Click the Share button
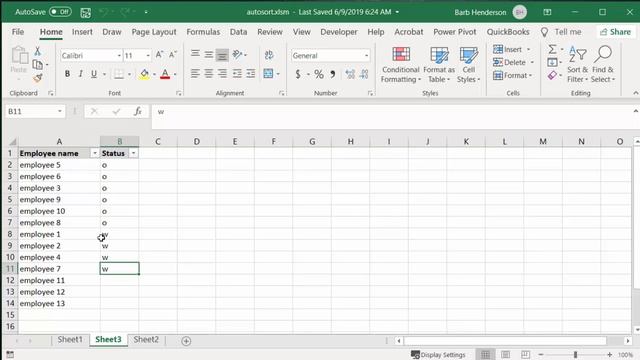Viewport: 640px width, 360px height. coord(616,32)
